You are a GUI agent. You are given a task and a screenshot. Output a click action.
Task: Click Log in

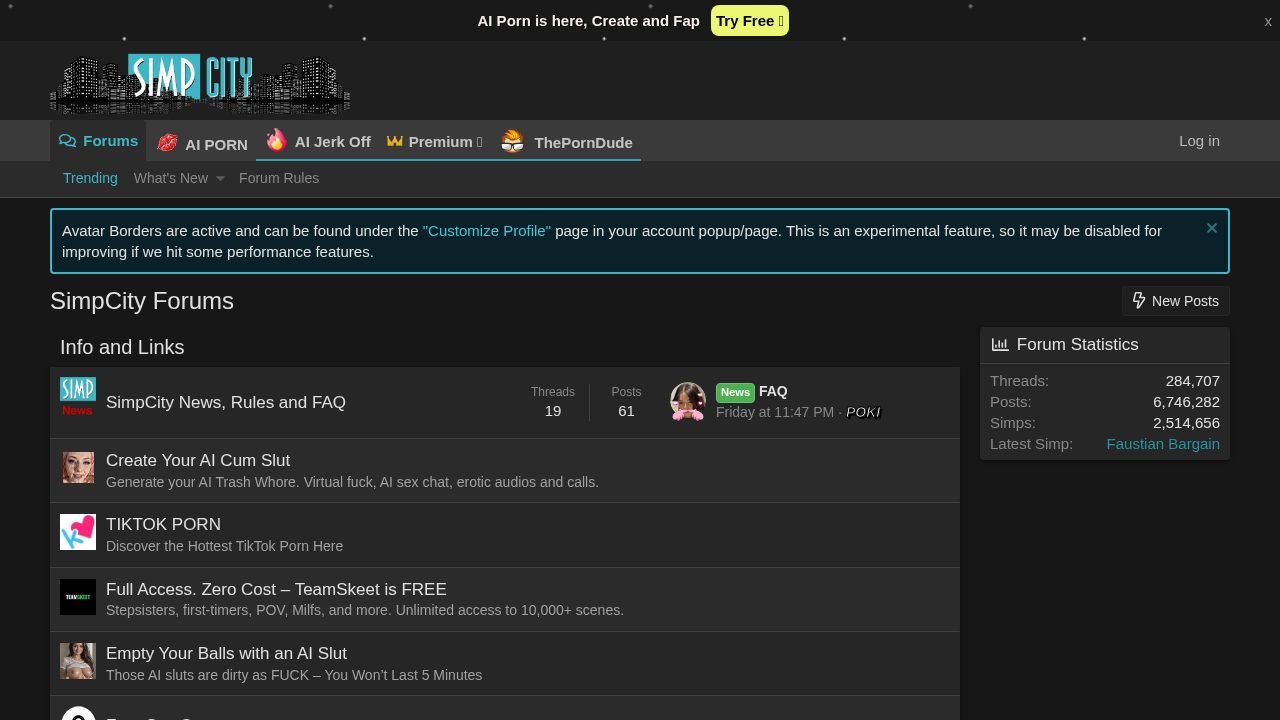tap(1199, 141)
